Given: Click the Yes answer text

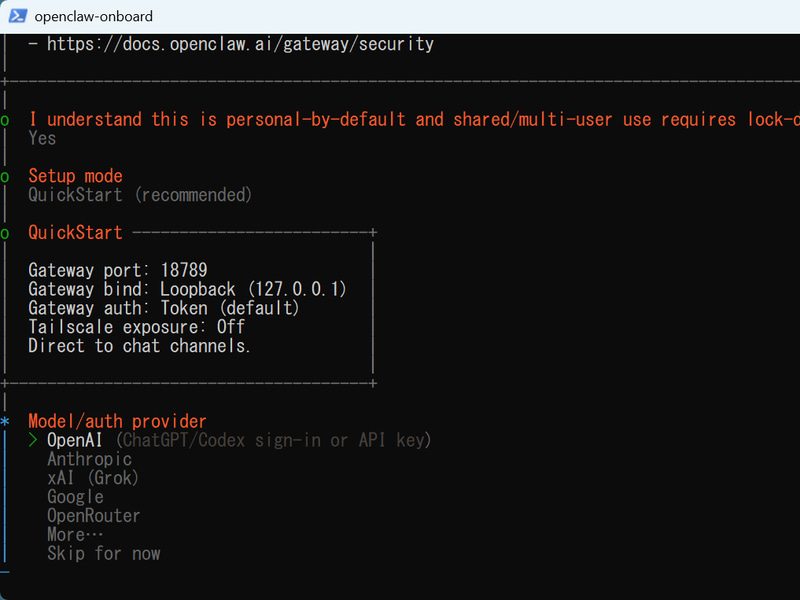Looking at the screenshot, I should (x=42, y=138).
